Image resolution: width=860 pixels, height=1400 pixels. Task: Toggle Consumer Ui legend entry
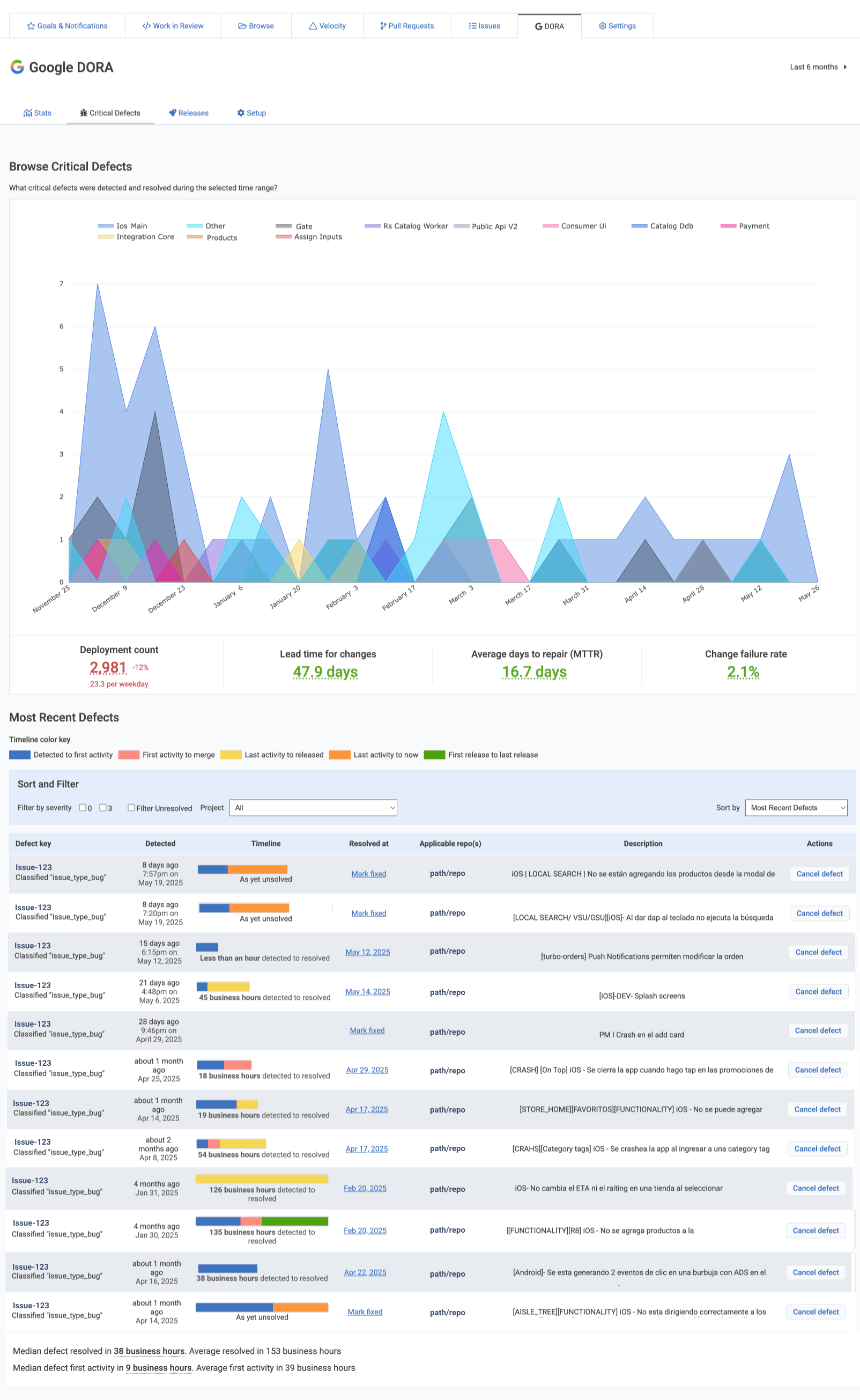point(574,226)
